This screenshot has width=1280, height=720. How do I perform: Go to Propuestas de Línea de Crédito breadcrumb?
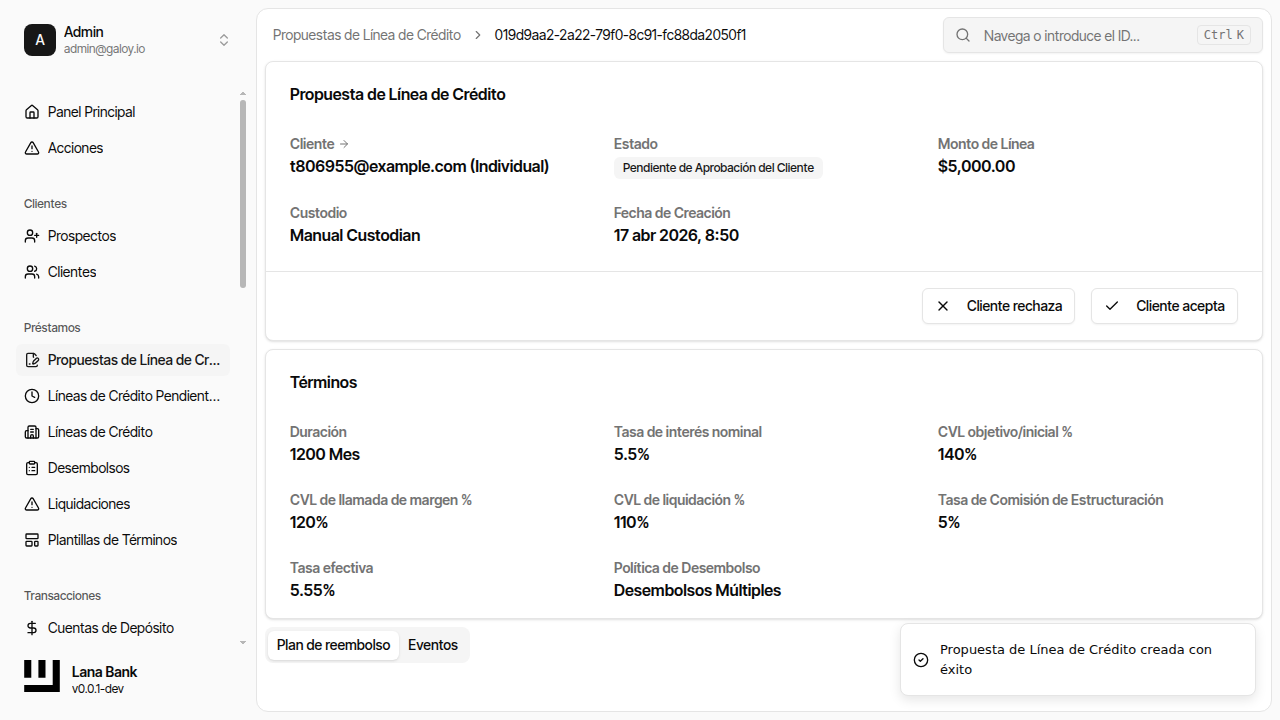pyautogui.click(x=367, y=35)
